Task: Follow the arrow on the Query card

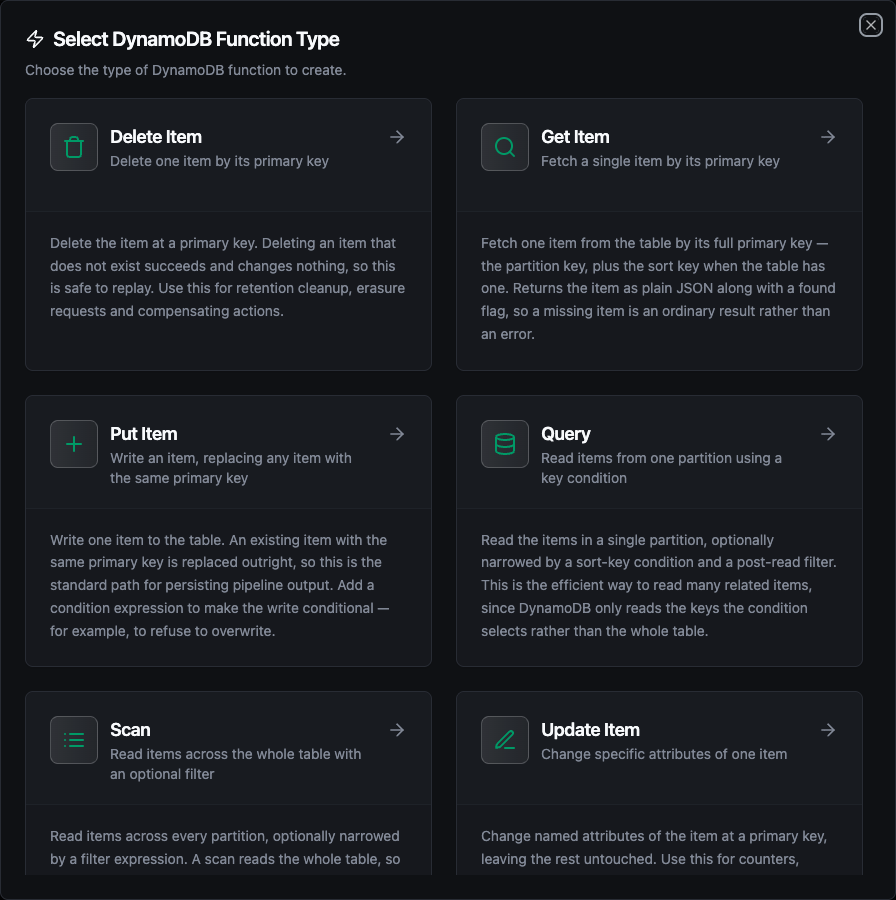Action: (828, 434)
